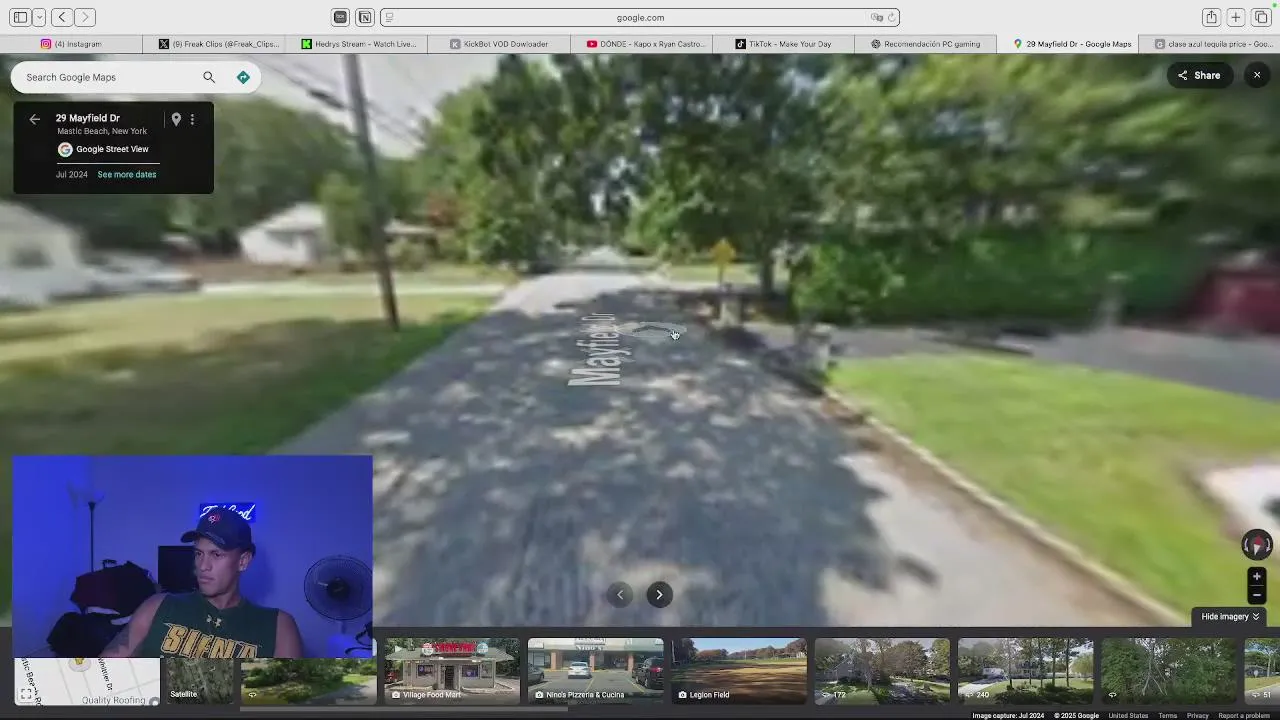Switch to the Instagram tab
Screen dimensions: 1280x720
coord(71,44)
